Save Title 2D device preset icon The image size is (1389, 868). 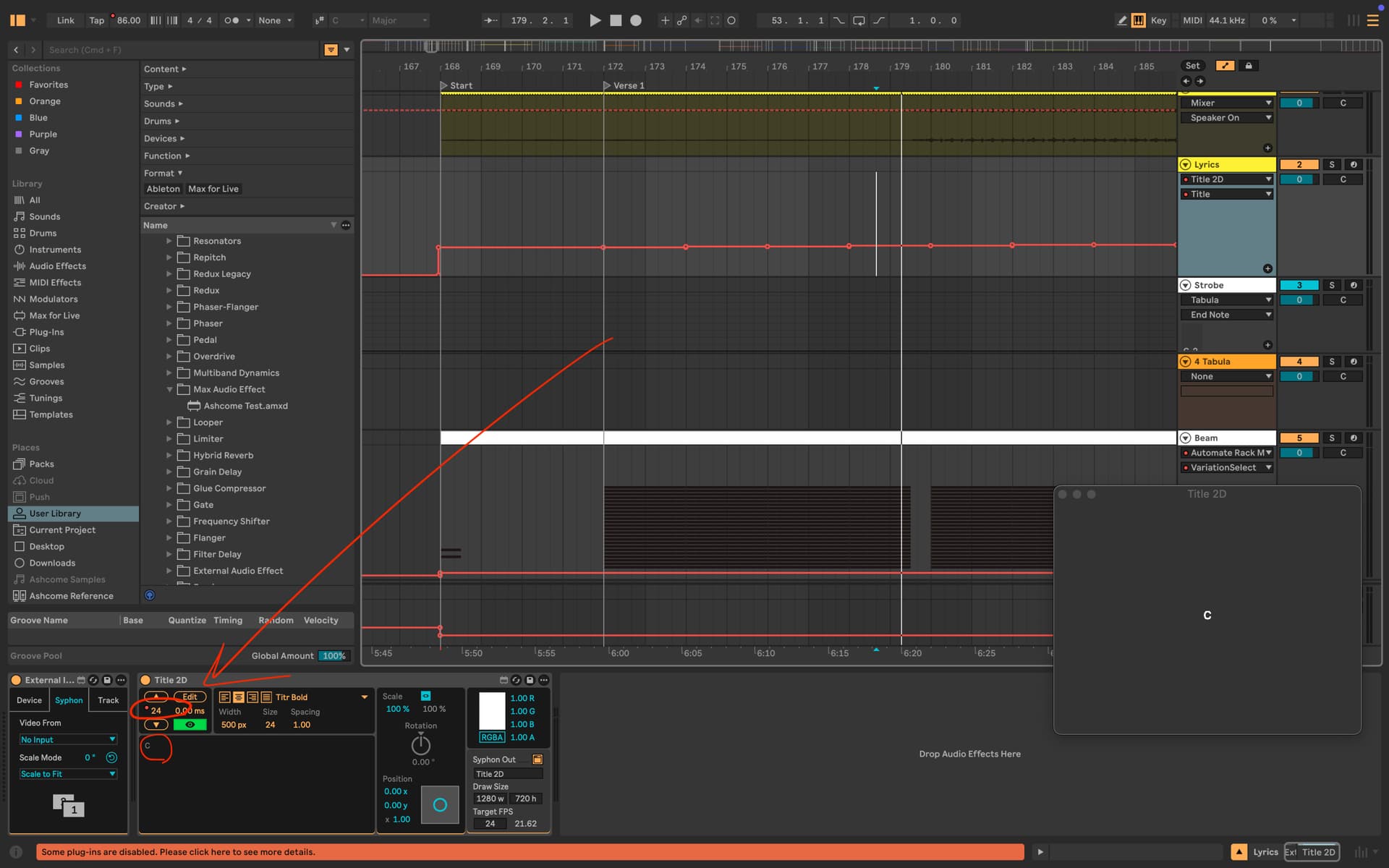[530, 680]
